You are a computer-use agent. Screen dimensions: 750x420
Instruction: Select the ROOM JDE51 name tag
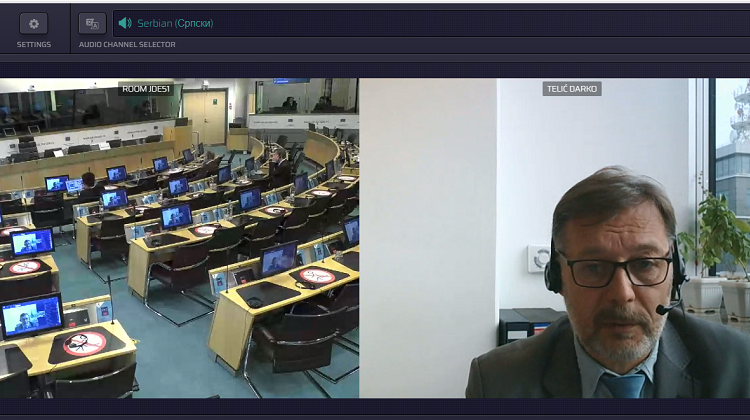(x=146, y=88)
